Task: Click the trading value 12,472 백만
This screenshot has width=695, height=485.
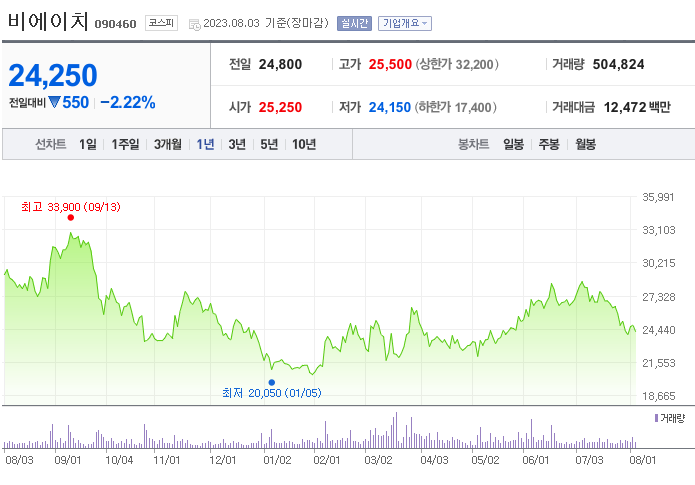Action: pyautogui.click(x=637, y=107)
